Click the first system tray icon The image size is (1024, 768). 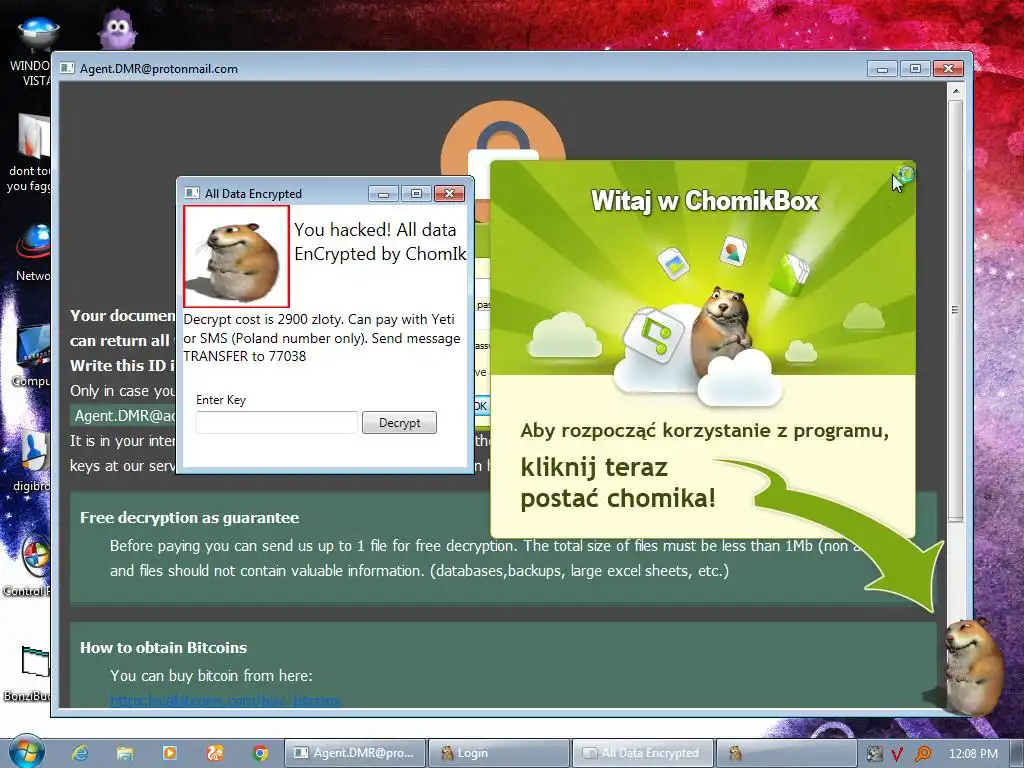pyautogui.click(x=874, y=754)
